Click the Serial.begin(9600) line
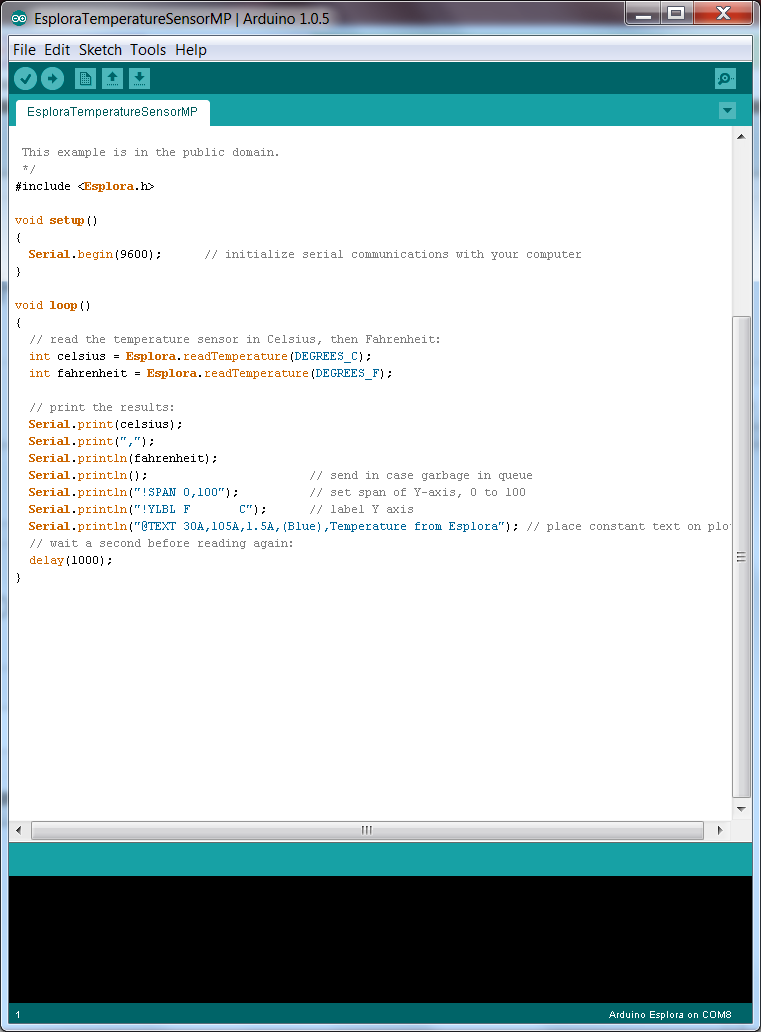The width and height of the screenshot is (761, 1032). pos(95,255)
